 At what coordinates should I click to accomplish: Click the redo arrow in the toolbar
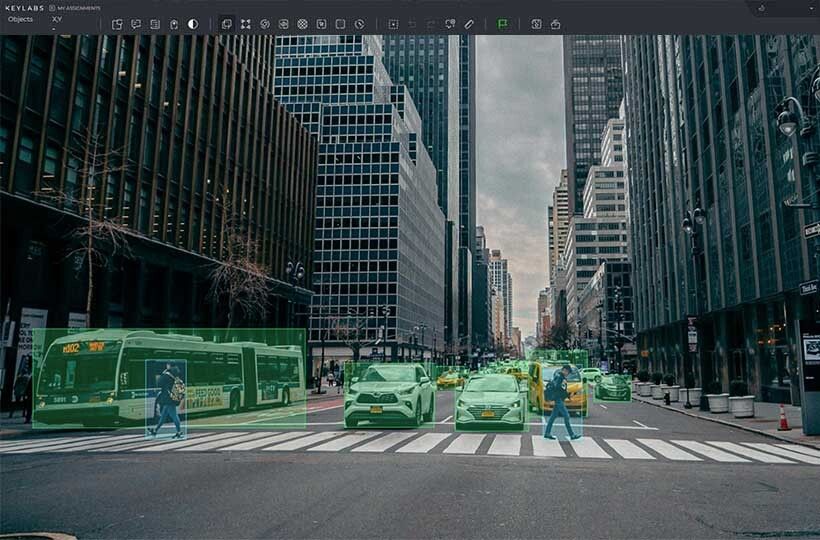pos(431,24)
